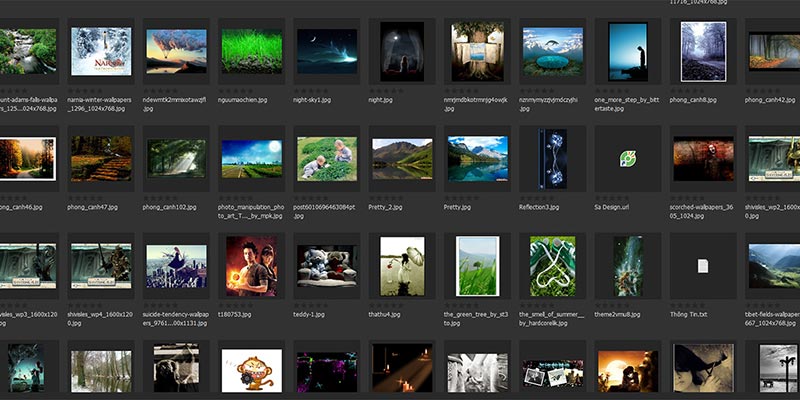Select the nmrjmdbkotrmnjg4owjk.jpg tree thumbnail
This screenshot has height=400, width=800.
pos(478,52)
